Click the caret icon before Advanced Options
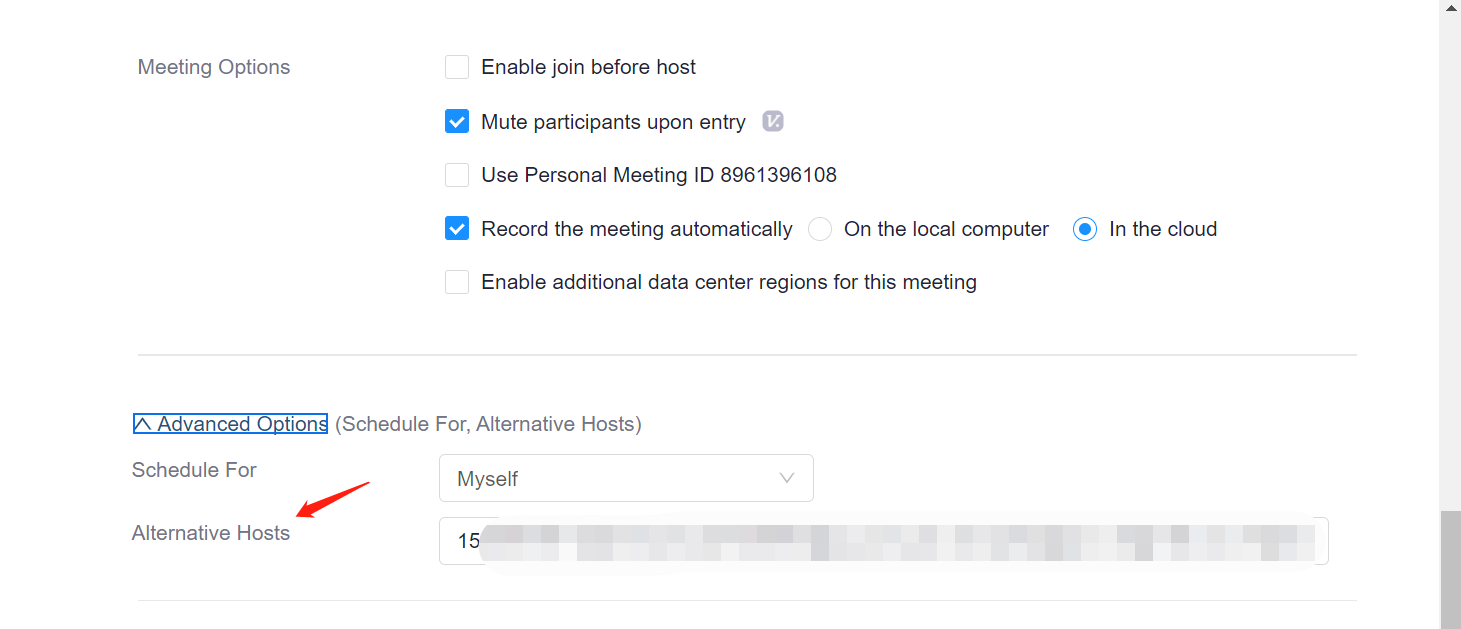Screen dimensions: 1461x629 pyautogui.click(x=143, y=424)
